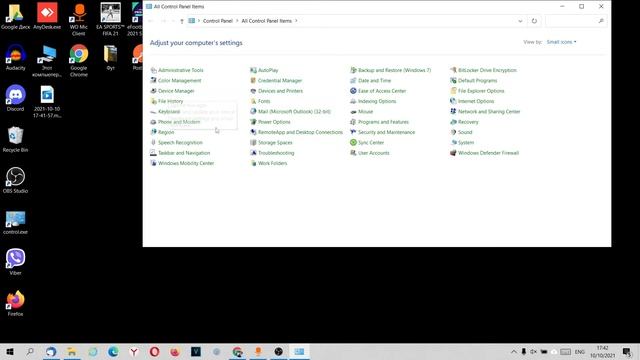Open Security and Maintenance link
The width and height of the screenshot is (640, 360).
coord(387,132)
